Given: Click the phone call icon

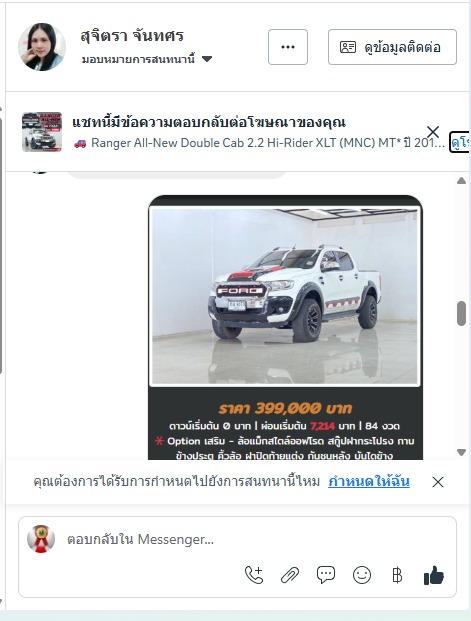Looking at the screenshot, I should 254,575.
